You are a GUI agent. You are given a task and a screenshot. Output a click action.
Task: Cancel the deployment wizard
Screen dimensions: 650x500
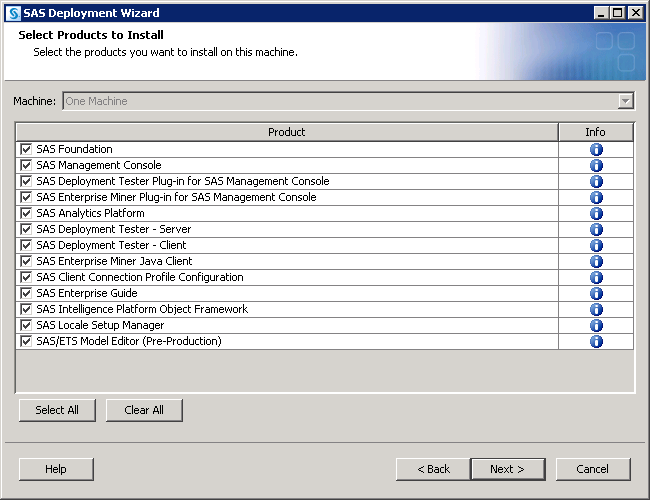[x=593, y=469]
